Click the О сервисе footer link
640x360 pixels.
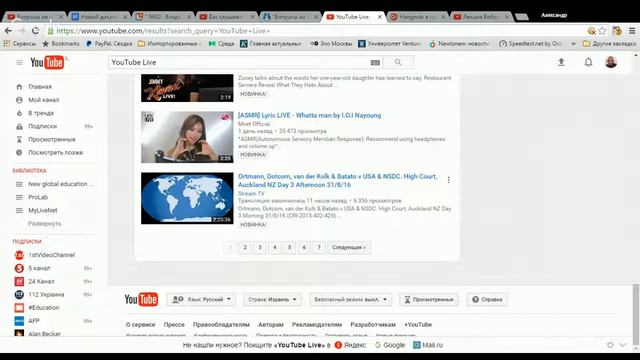140,324
